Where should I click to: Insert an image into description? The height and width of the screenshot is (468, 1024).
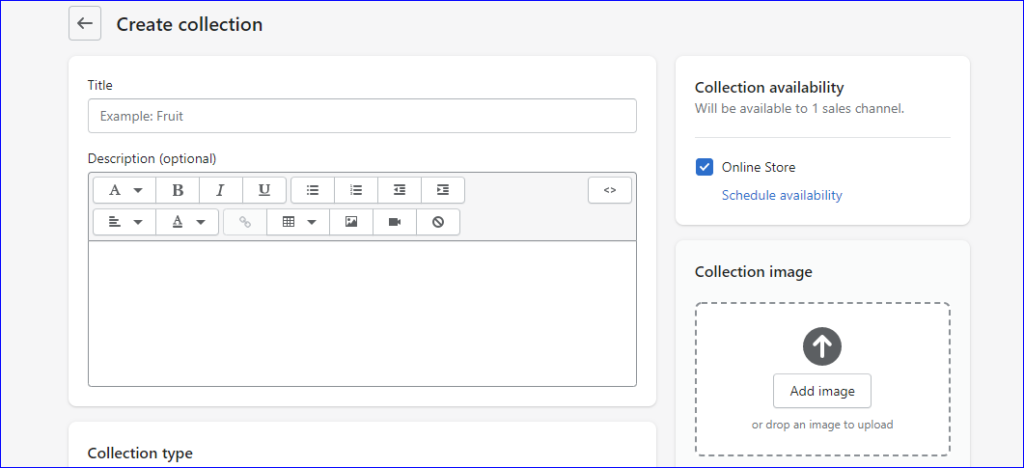tap(351, 222)
